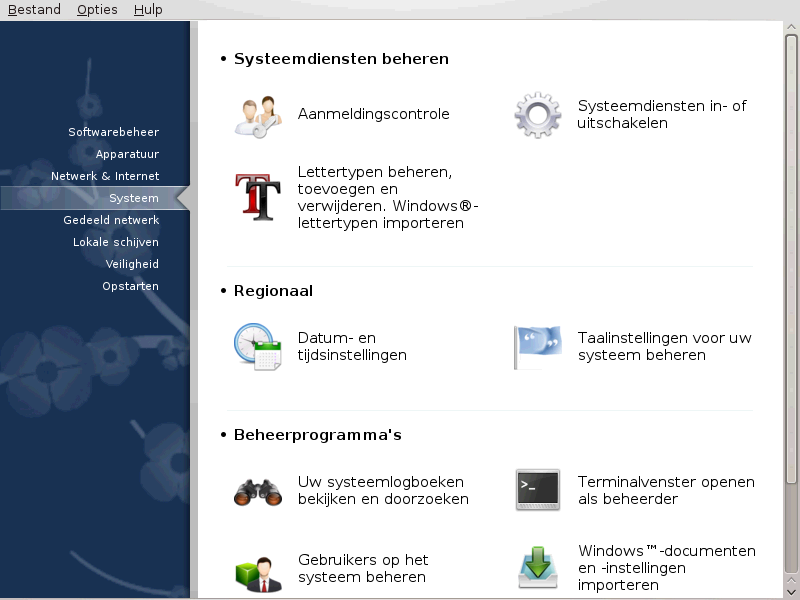Click Terminalvenster openen als beheerder
Viewport: 800px width, 600px height.
click(666, 490)
